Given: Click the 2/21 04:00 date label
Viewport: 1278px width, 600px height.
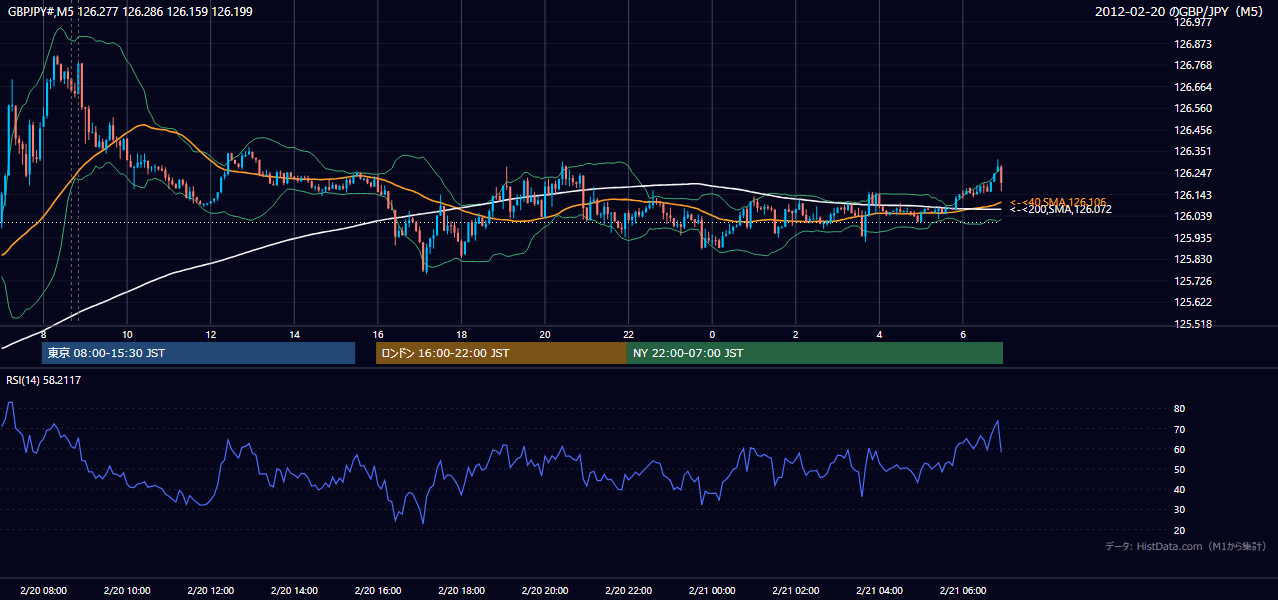Looking at the screenshot, I should click(879, 591).
